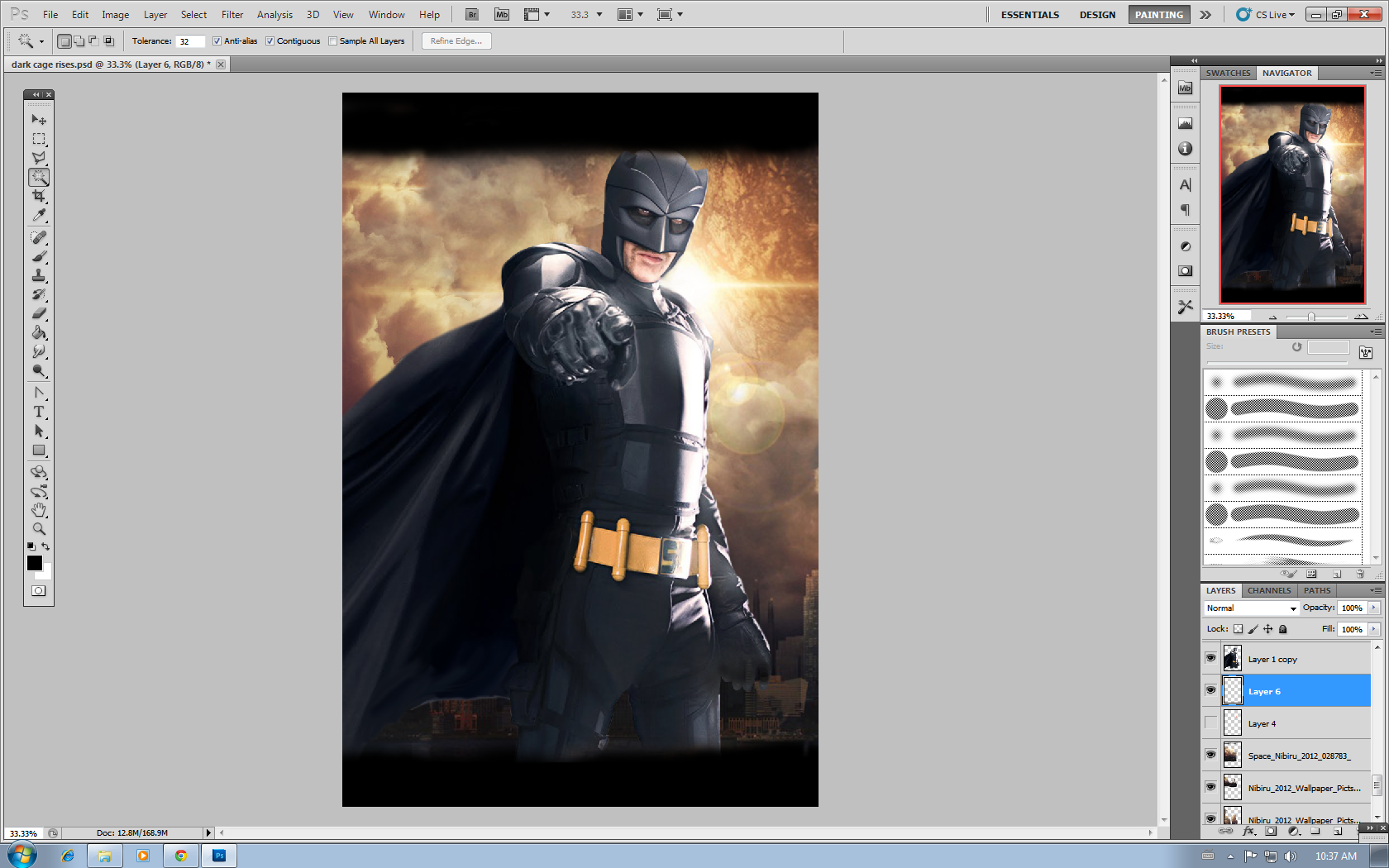This screenshot has height=868, width=1389.
Task: Select the Move tool
Action: pos(39,119)
